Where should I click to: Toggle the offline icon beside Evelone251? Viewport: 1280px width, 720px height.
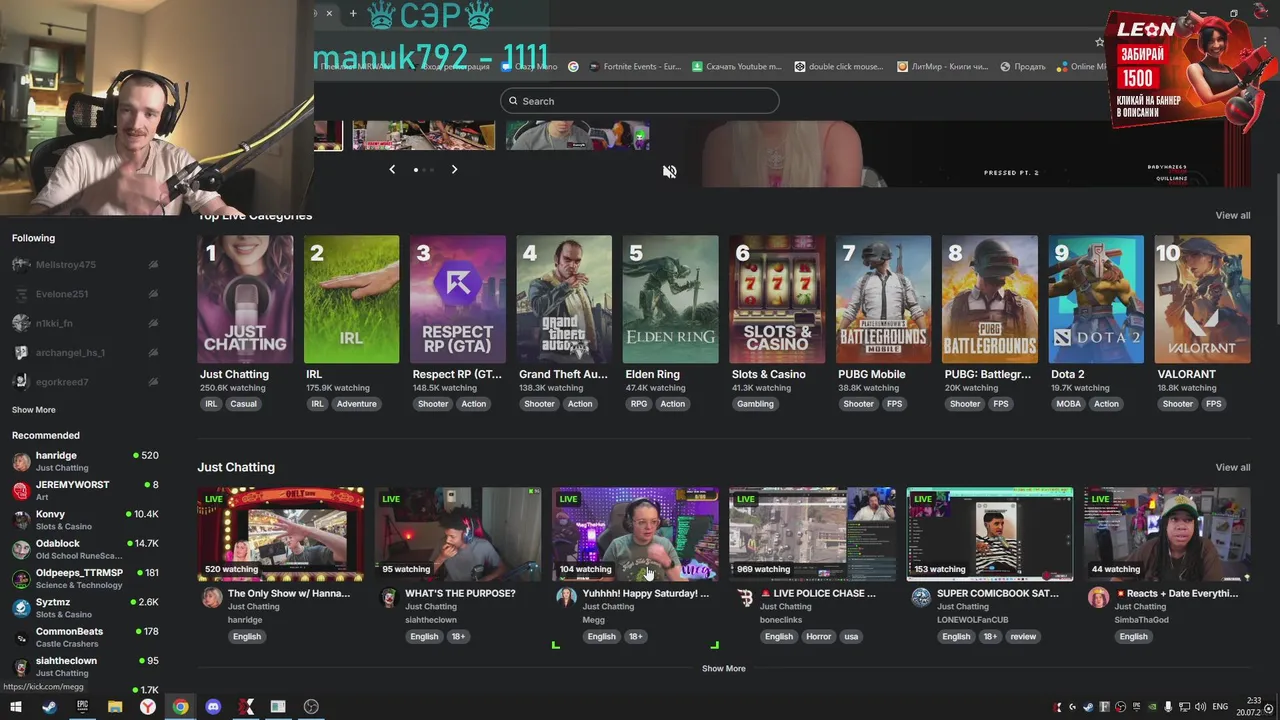(153, 294)
